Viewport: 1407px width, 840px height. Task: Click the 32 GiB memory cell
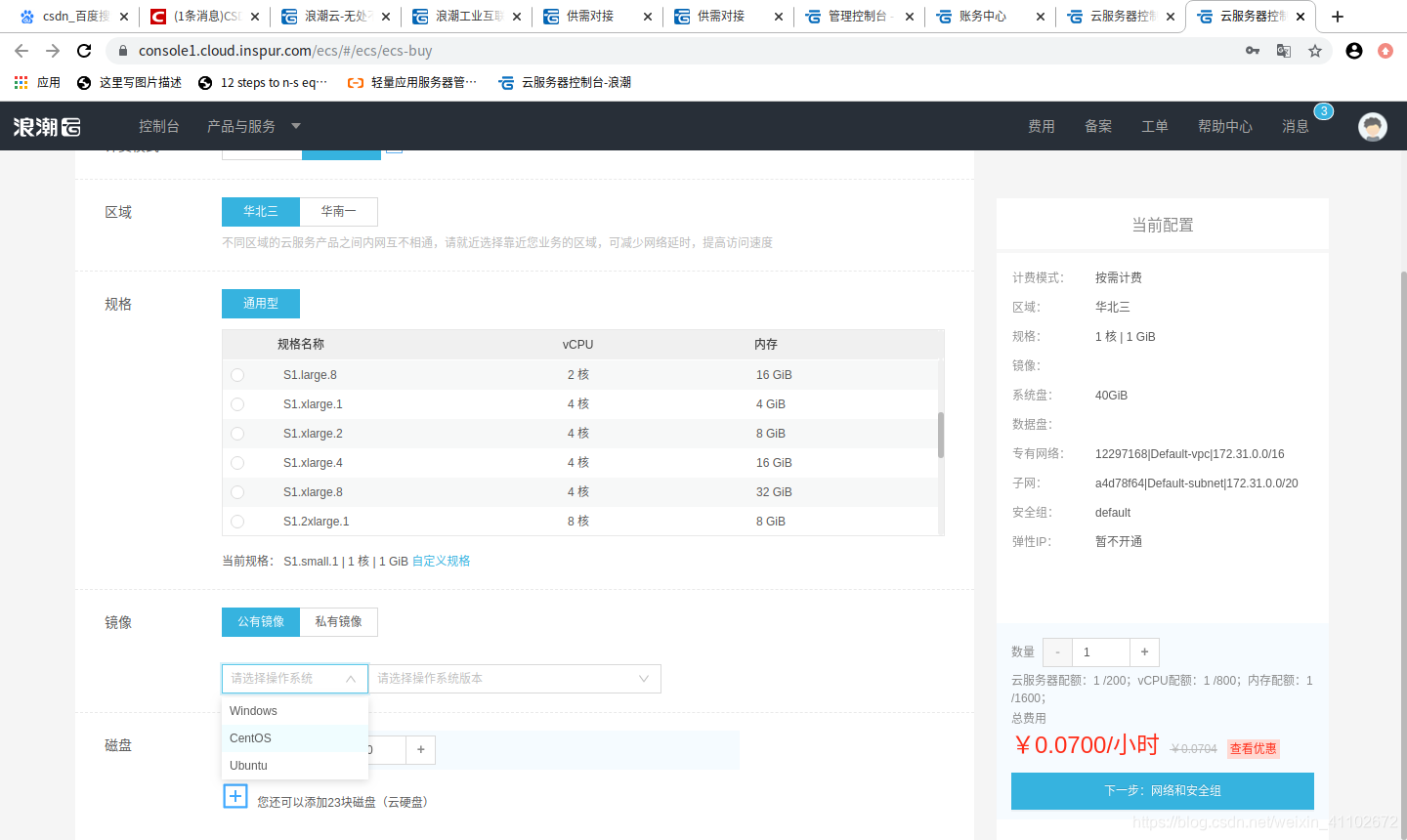pos(774,492)
